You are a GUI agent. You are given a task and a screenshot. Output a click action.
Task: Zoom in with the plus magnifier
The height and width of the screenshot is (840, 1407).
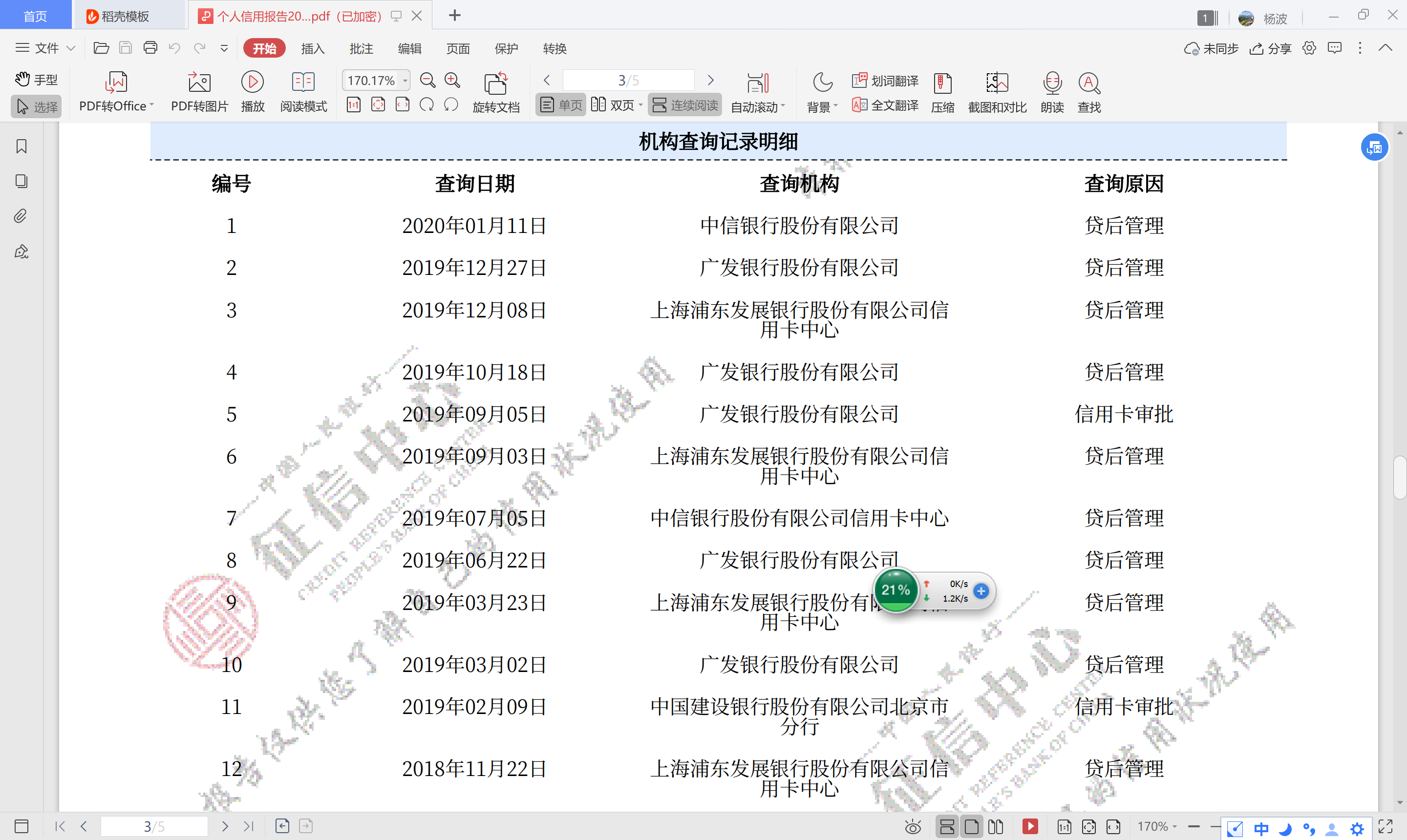tap(452, 81)
